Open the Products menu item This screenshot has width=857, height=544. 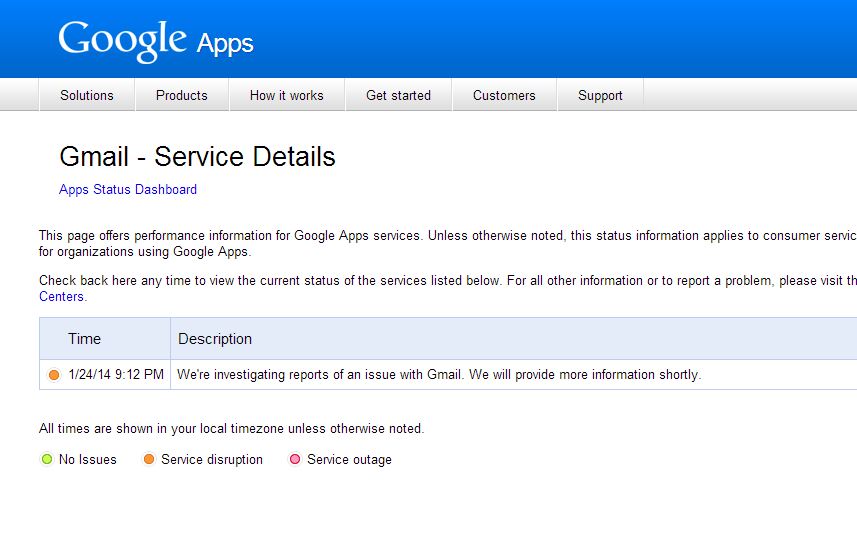coord(181,95)
